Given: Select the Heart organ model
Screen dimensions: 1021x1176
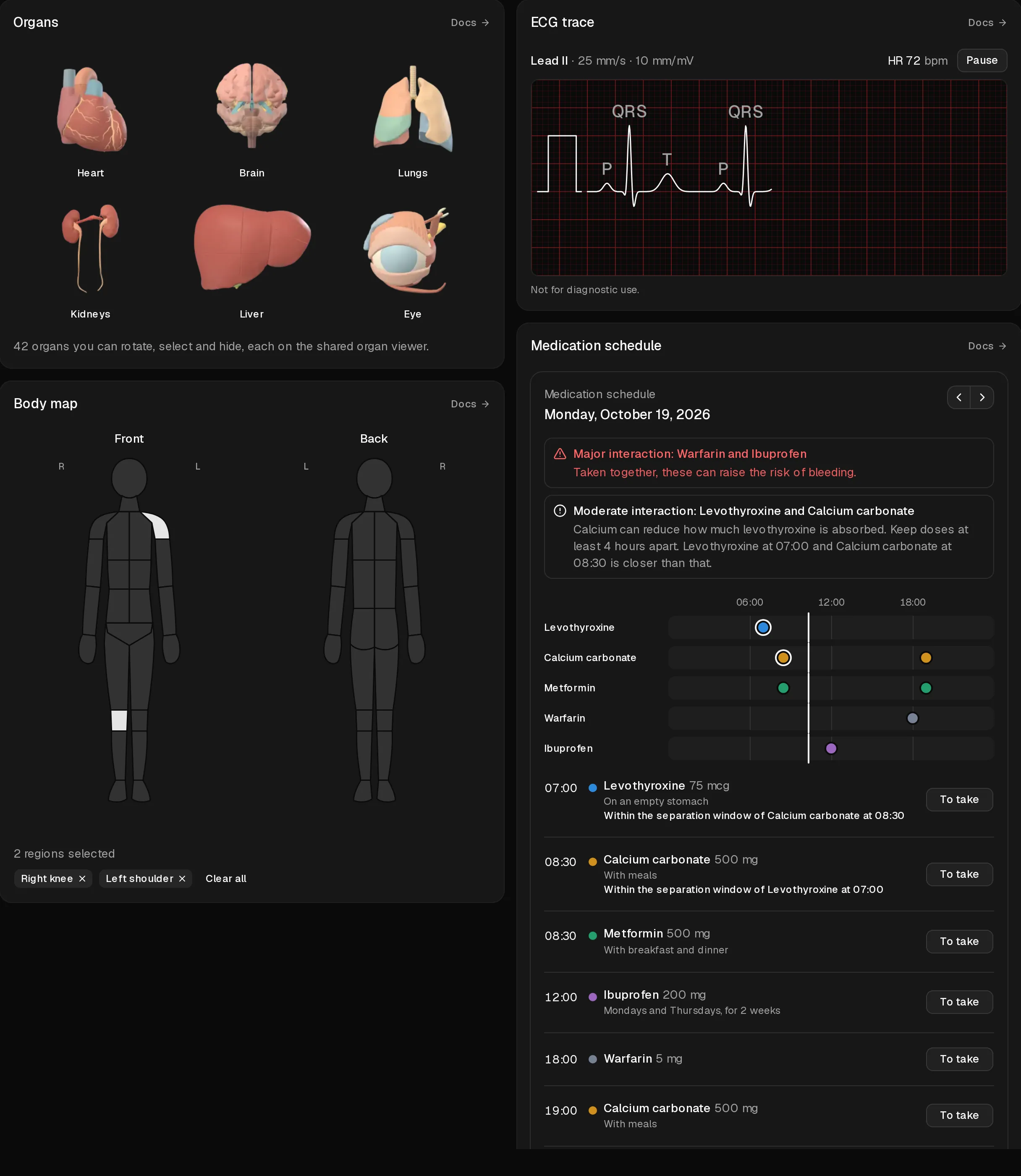Looking at the screenshot, I should pyautogui.click(x=91, y=110).
